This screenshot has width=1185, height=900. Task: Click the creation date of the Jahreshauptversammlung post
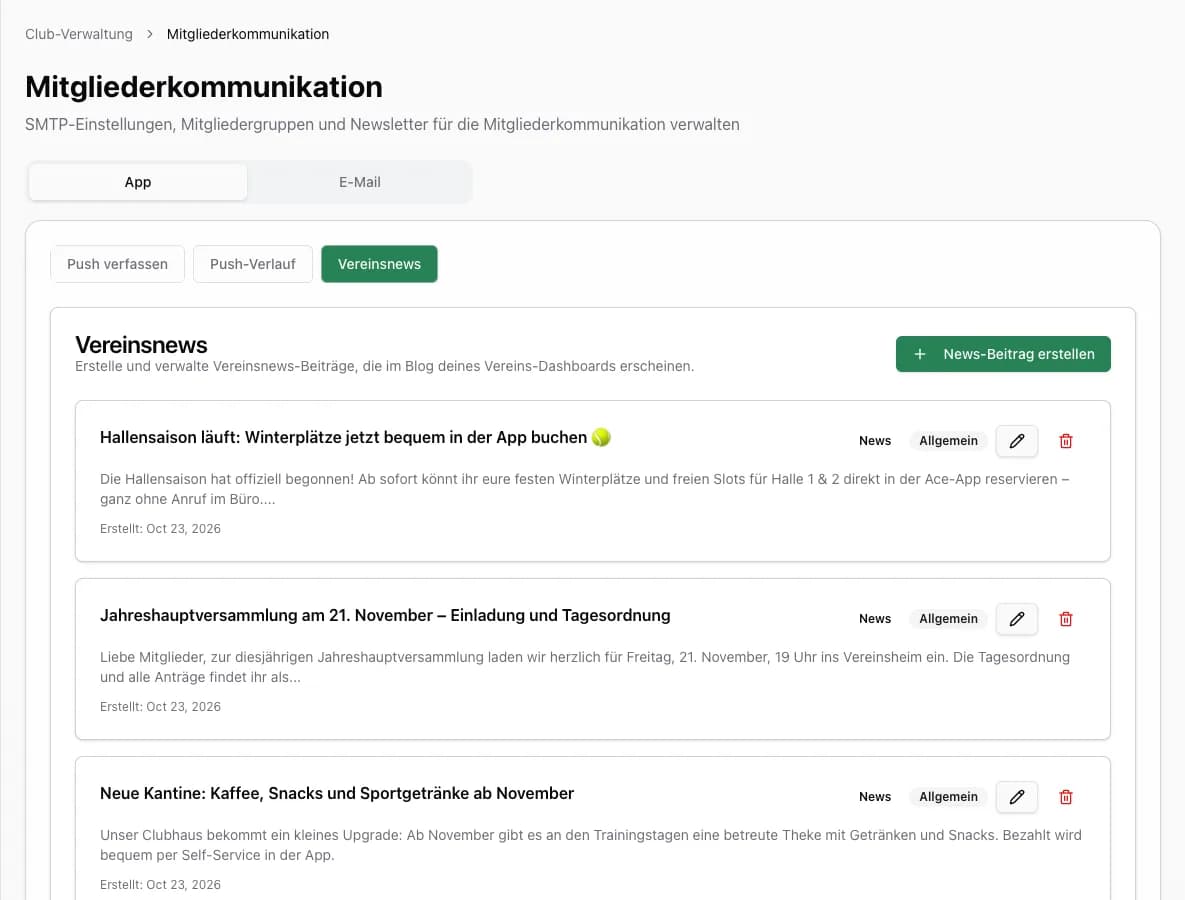[160, 707]
